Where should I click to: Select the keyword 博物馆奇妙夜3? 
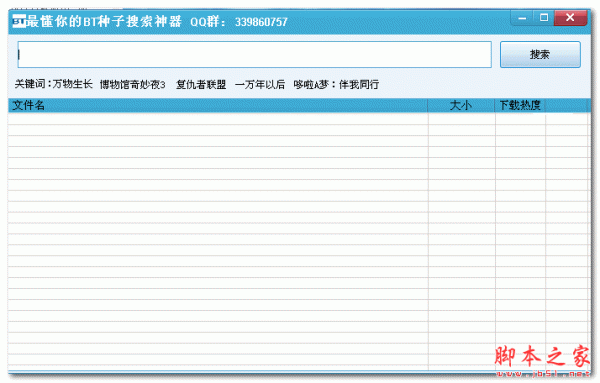[132, 84]
